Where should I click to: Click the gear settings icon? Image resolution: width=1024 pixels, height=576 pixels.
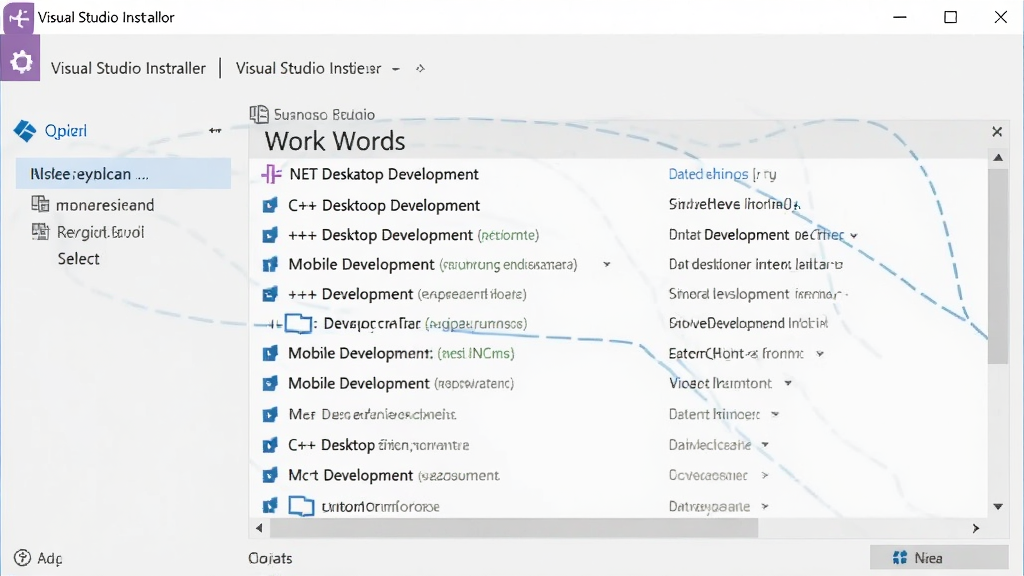tap(21, 61)
